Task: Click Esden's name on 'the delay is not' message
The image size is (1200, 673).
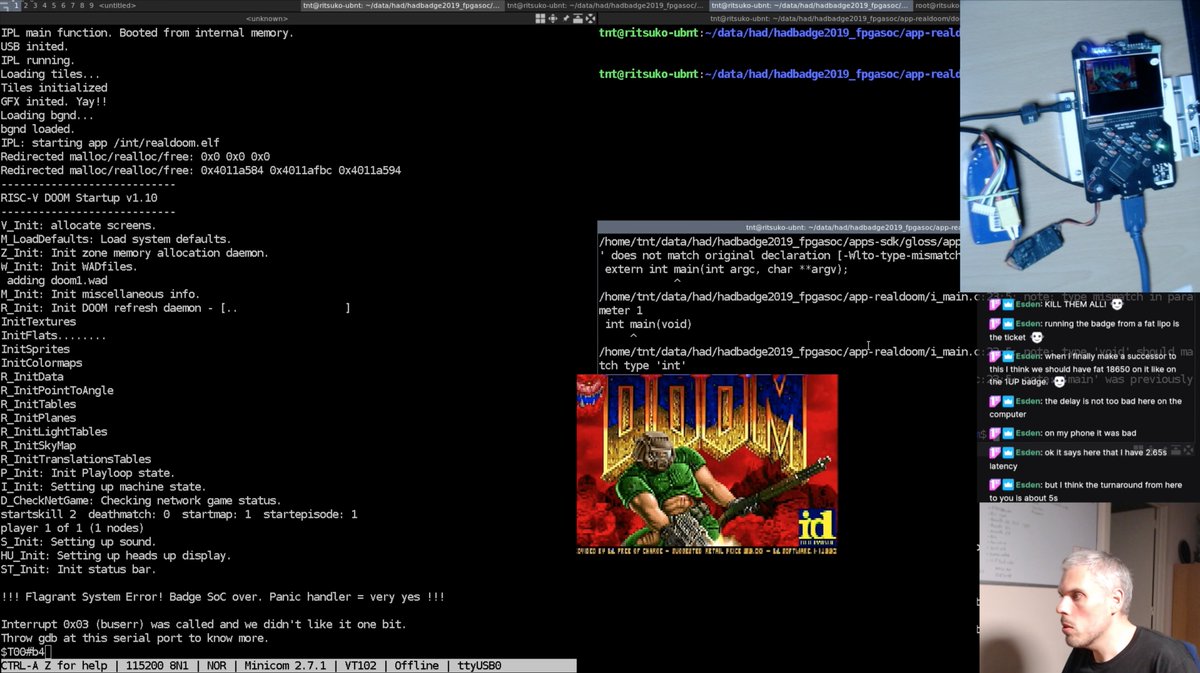Action: click(x=1029, y=401)
